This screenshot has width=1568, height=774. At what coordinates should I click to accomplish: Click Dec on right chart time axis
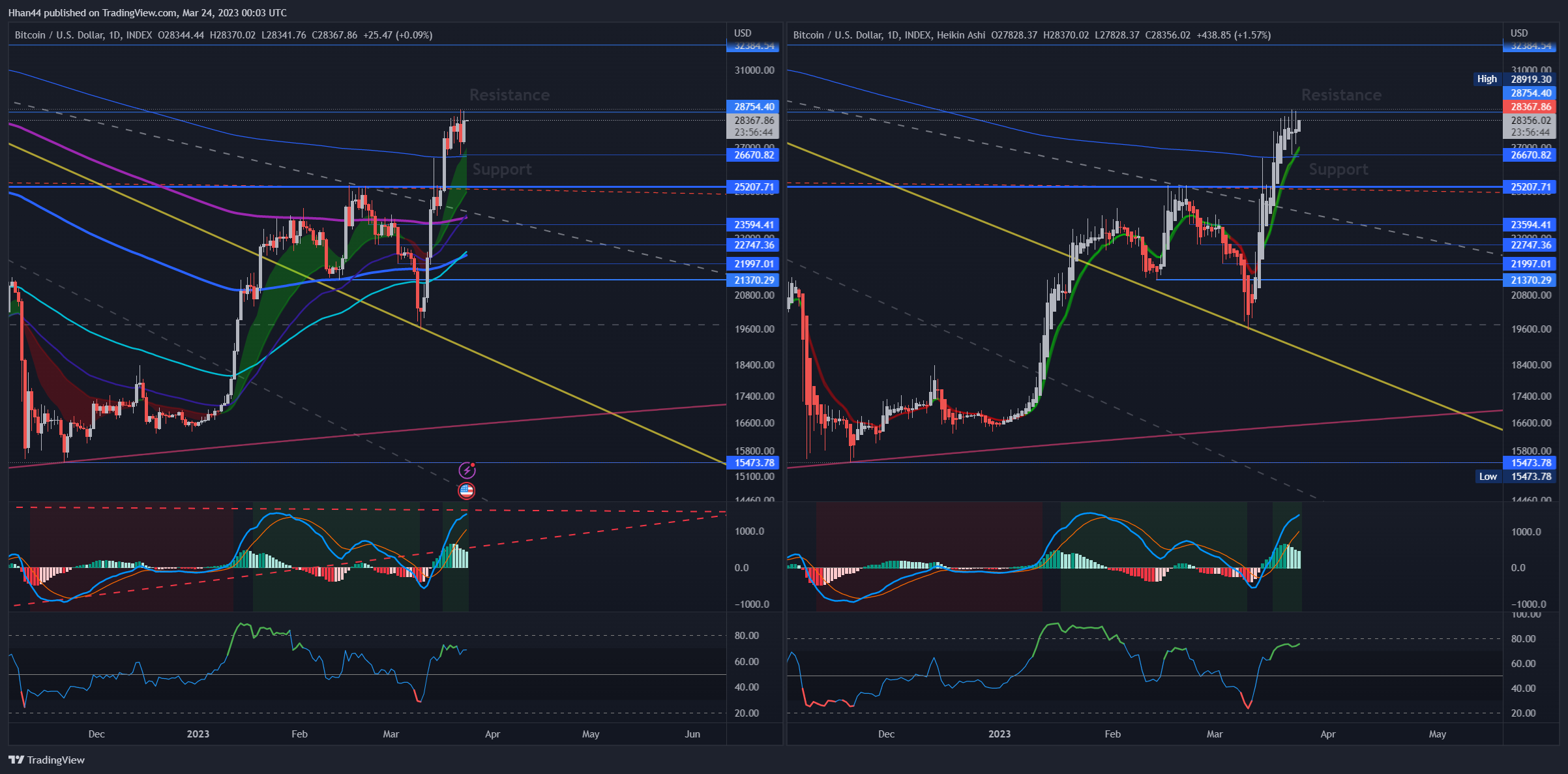[x=887, y=734]
